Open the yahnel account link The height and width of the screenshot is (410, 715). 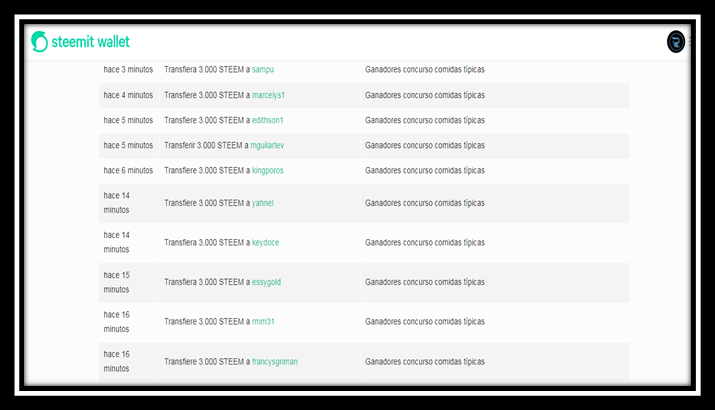pos(262,203)
